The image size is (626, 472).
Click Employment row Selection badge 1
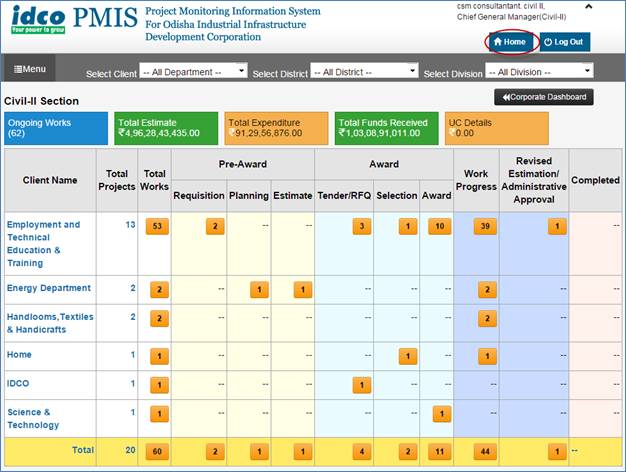[x=408, y=226]
